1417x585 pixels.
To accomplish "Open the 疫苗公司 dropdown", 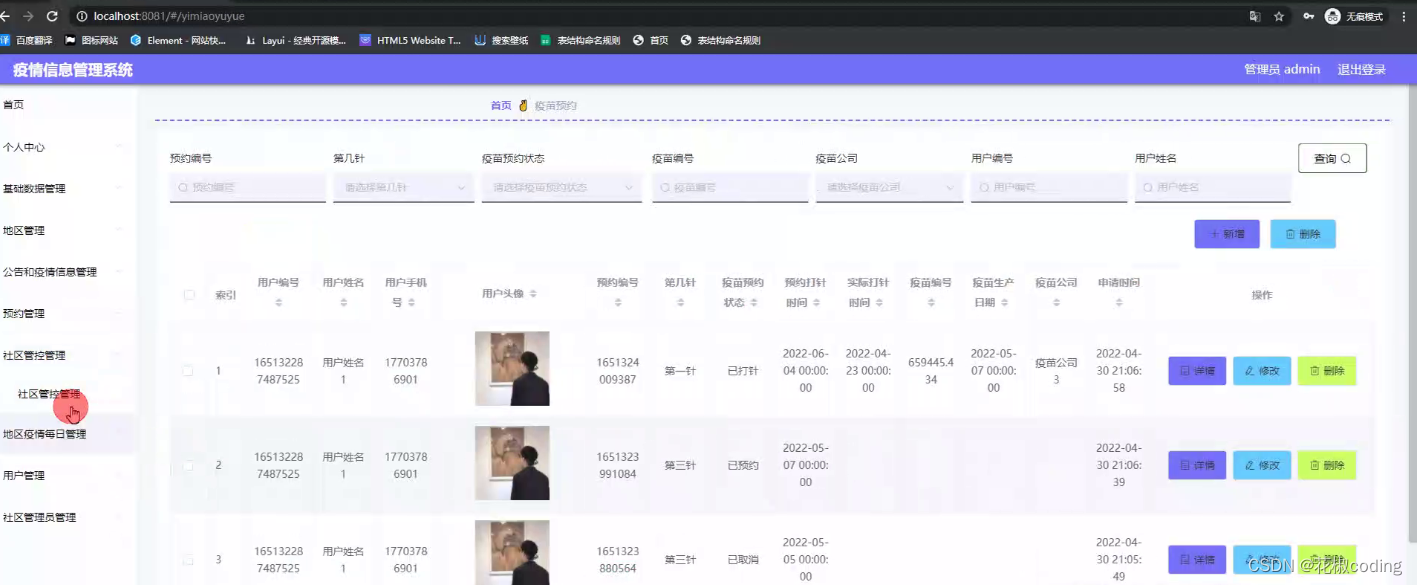I will pos(888,187).
